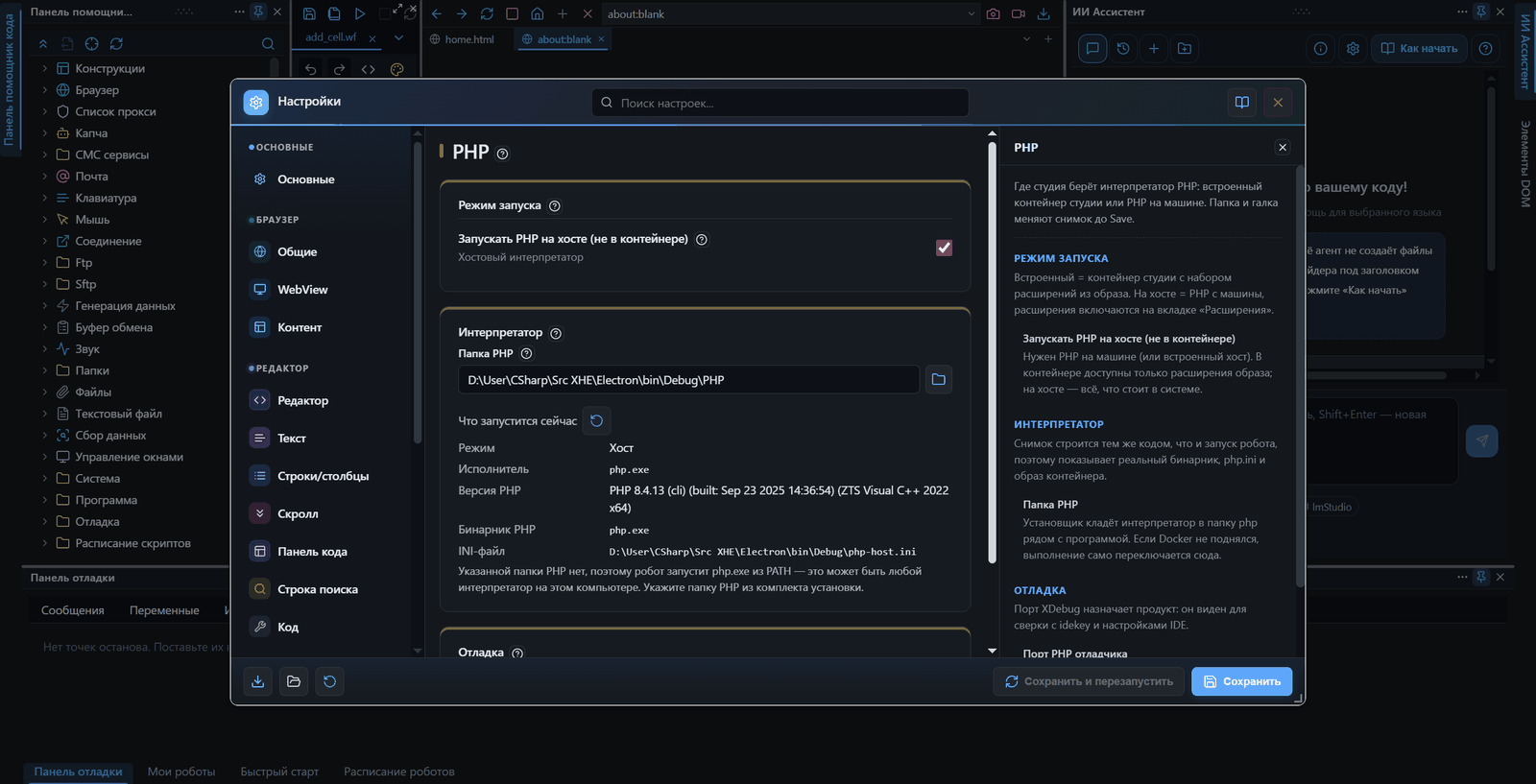This screenshot has height=784, width=1536.
Task: Browse for the PHP folder
Action: [x=939, y=380]
